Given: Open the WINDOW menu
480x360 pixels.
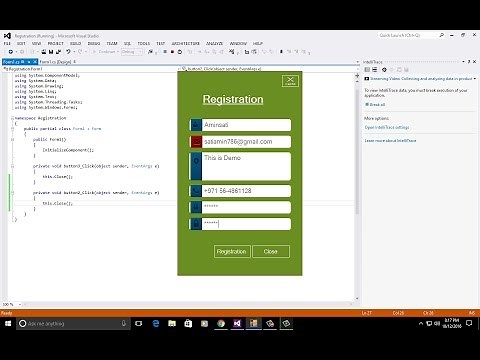Looking at the screenshot, I should point(238,44).
